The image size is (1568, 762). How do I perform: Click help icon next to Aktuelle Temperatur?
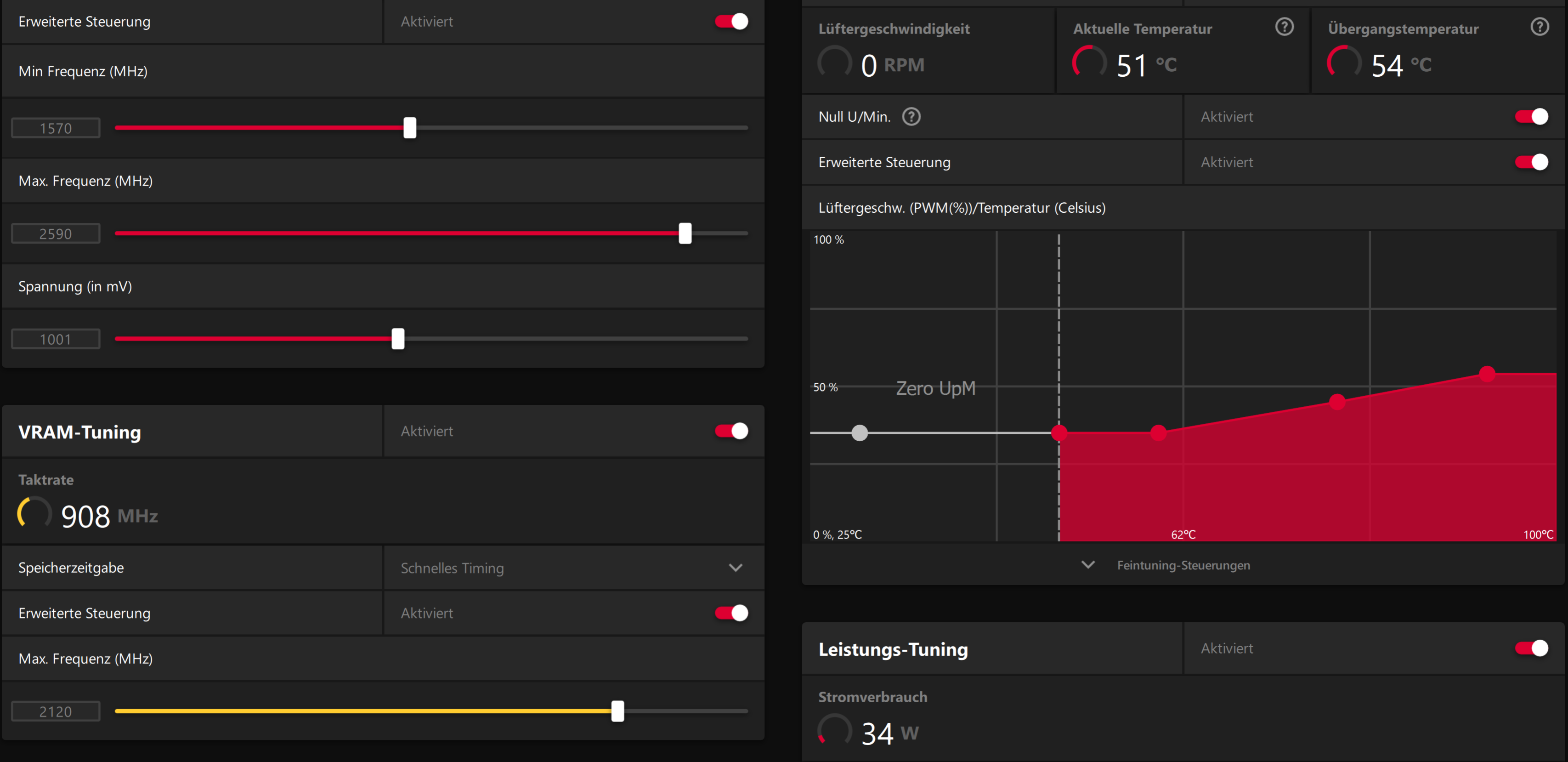[1285, 27]
